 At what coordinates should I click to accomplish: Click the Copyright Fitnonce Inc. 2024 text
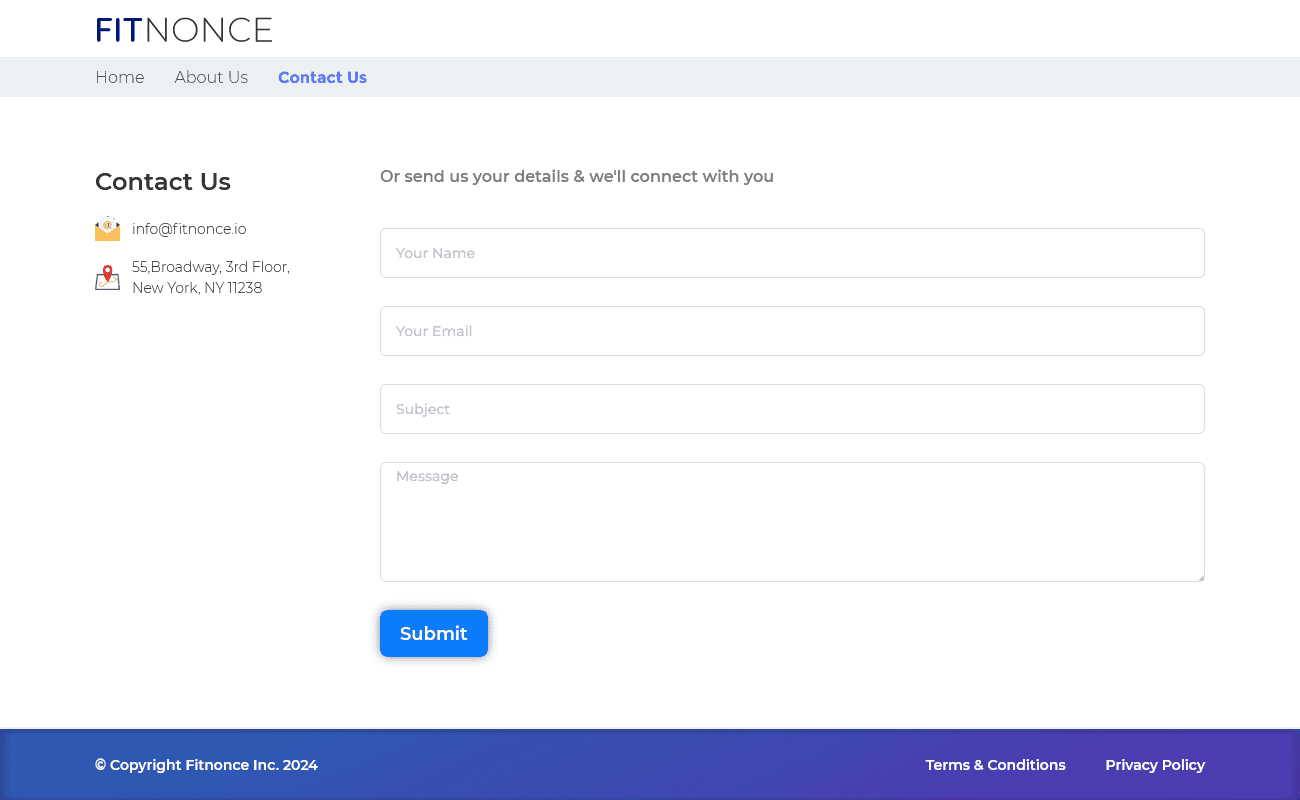pyautogui.click(x=206, y=765)
